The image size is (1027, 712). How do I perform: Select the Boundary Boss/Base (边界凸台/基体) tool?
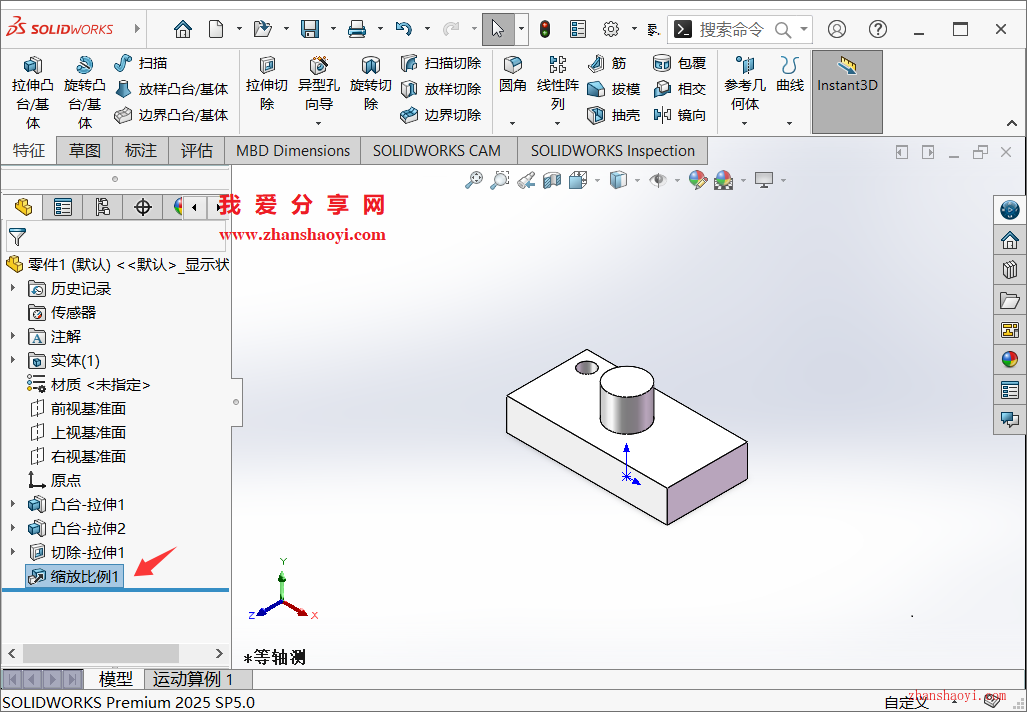[x=171, y=115]
